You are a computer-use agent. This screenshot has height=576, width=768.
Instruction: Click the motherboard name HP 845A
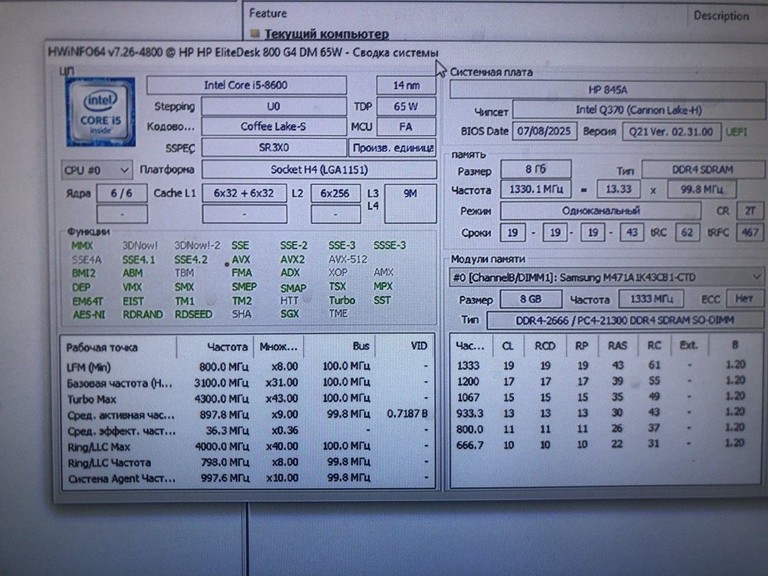tap(607, 90)
